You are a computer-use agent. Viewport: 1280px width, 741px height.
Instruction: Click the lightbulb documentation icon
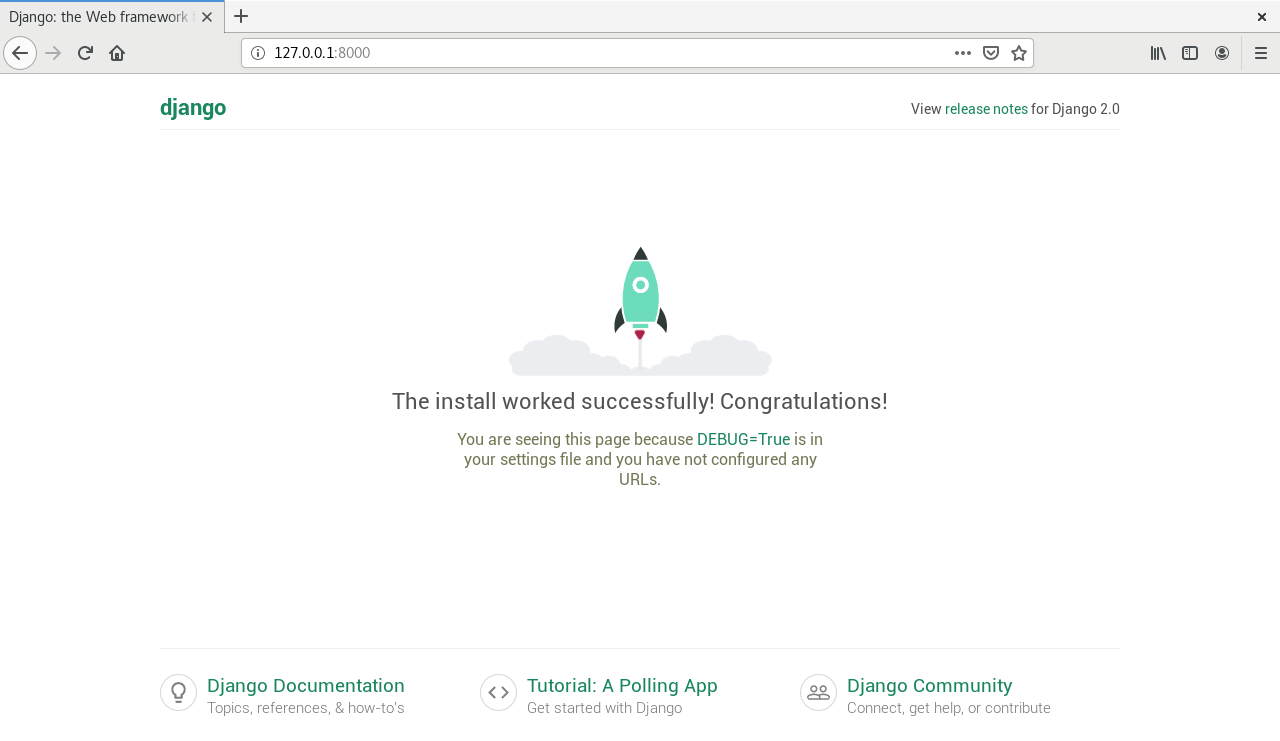coord(178,692)
